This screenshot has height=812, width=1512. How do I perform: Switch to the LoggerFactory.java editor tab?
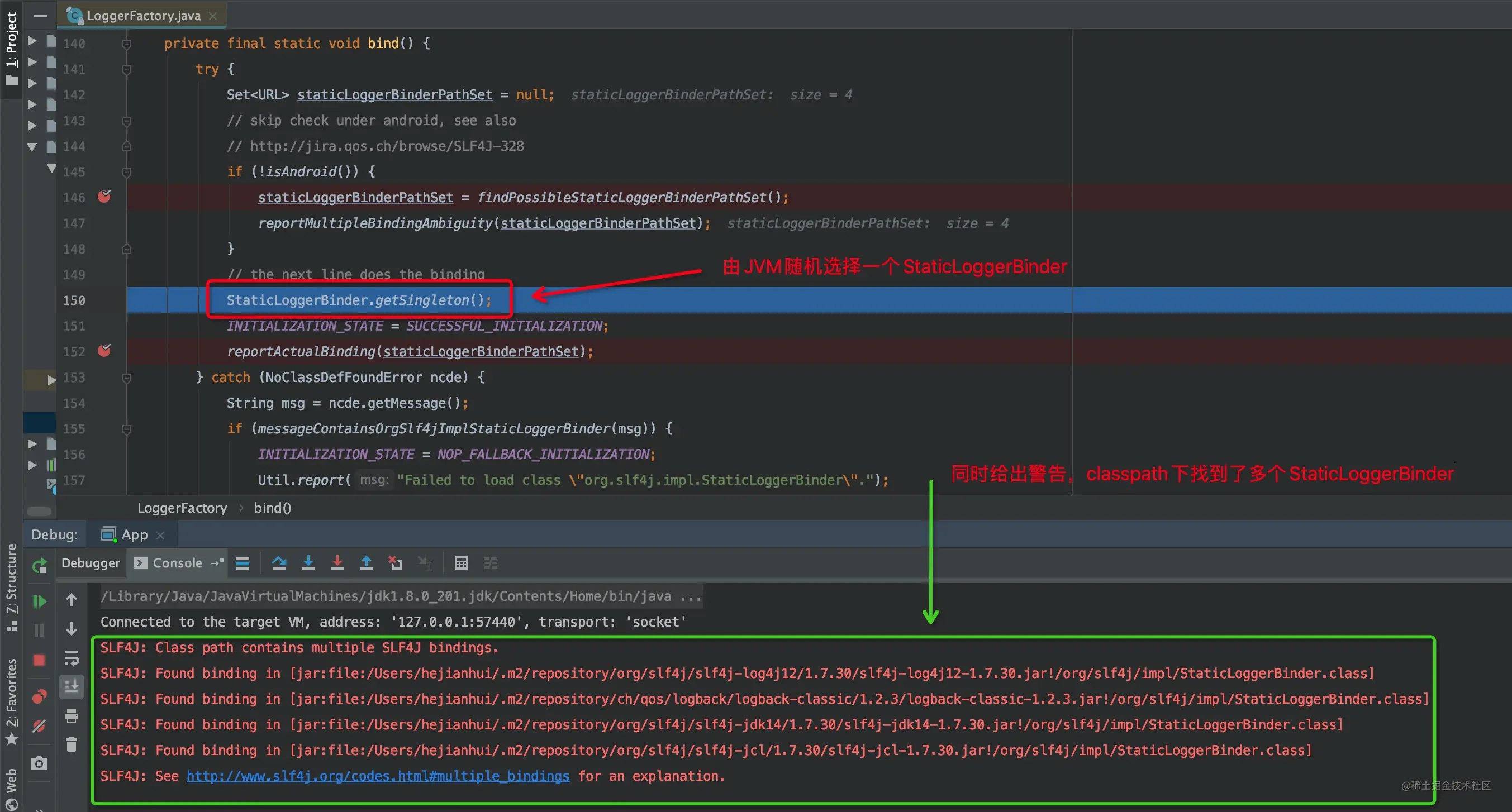click(x=142, y=16)
